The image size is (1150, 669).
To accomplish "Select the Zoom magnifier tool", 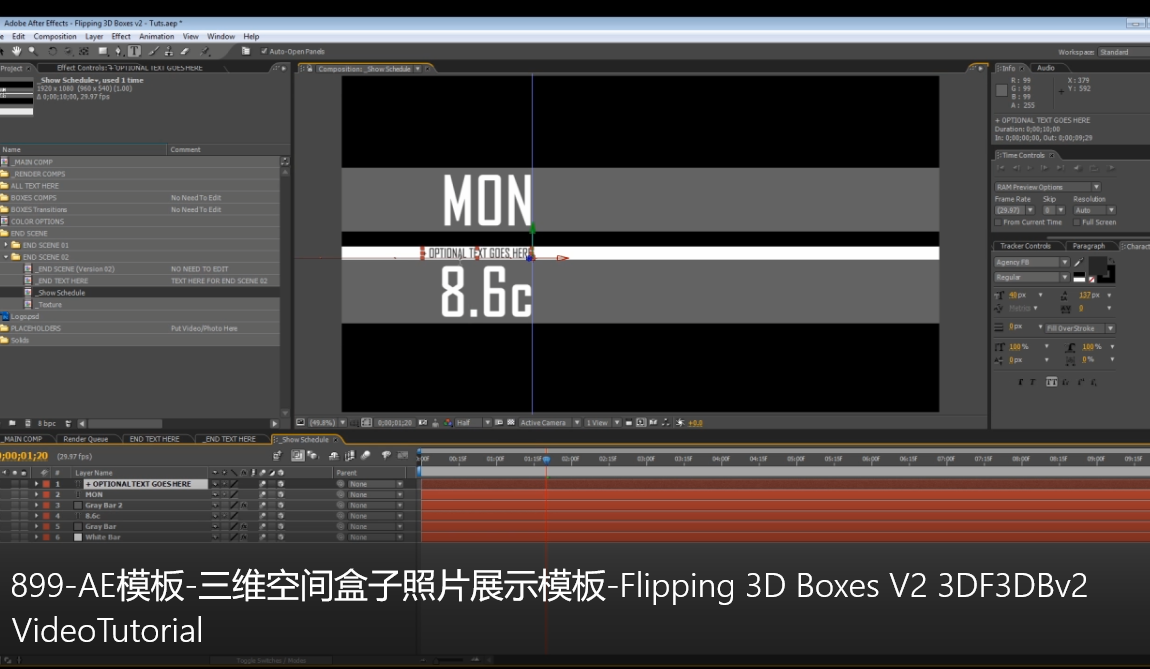I will 33,51.
